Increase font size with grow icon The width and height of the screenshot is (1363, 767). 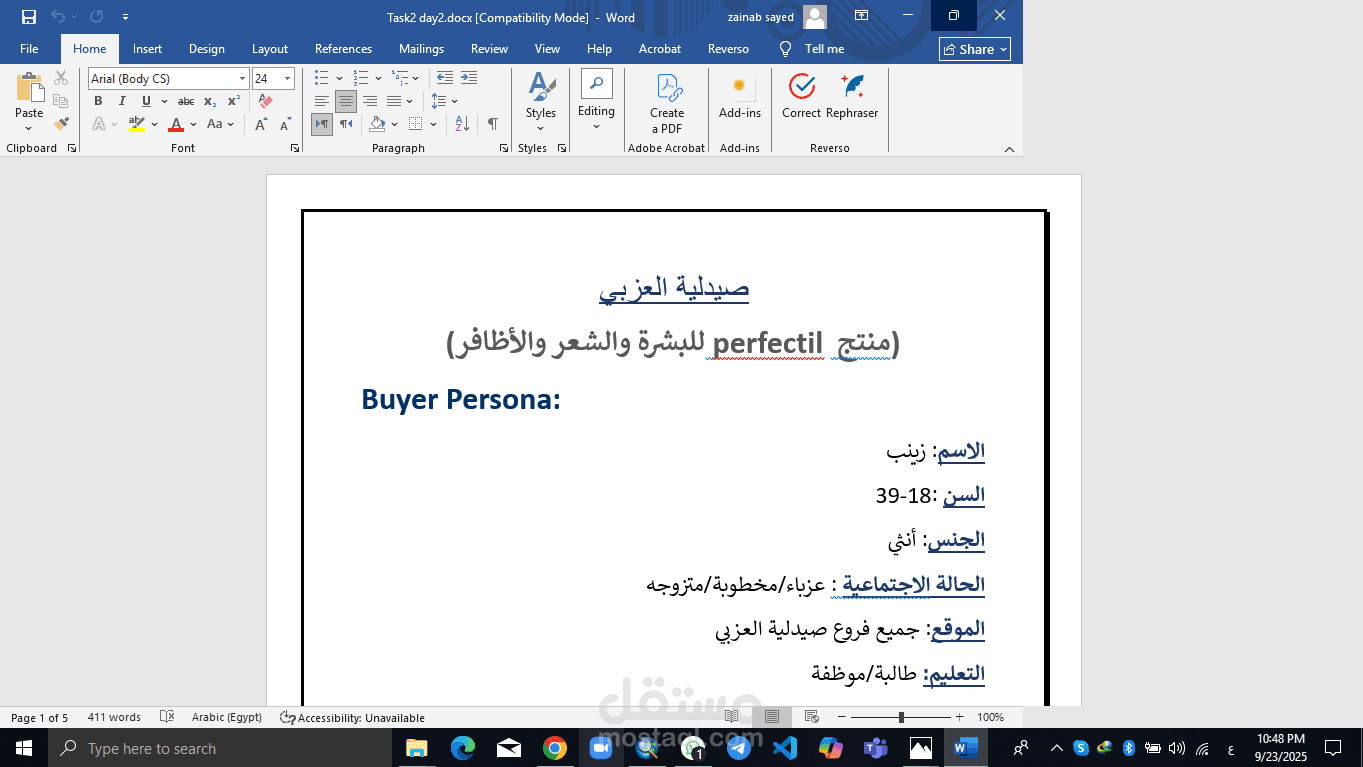pos(261,125)
